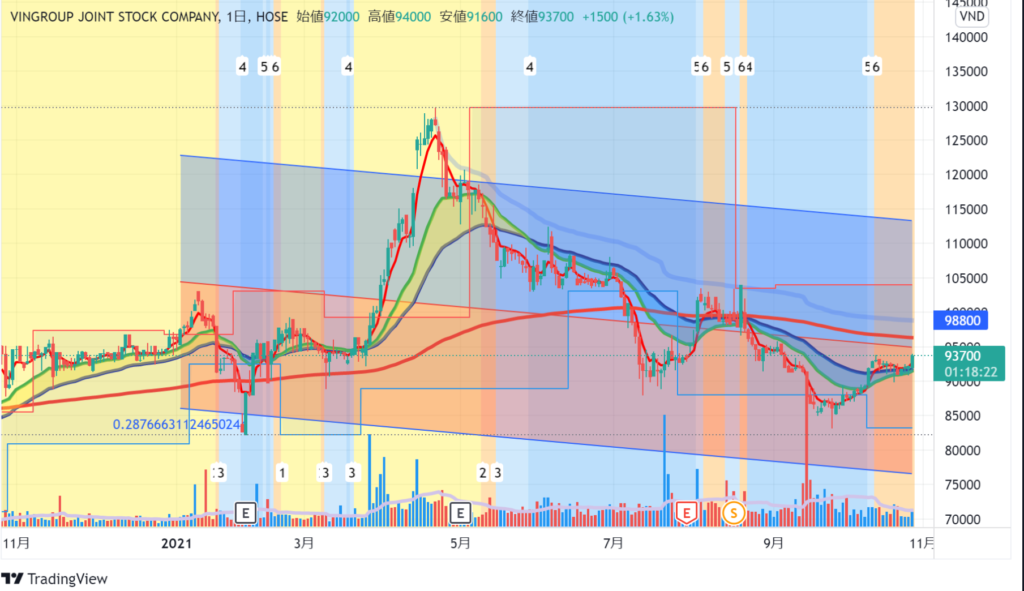The image size is (1024, 591).
Task: Click the orange S split marker
Action: (x=733, y=513)
